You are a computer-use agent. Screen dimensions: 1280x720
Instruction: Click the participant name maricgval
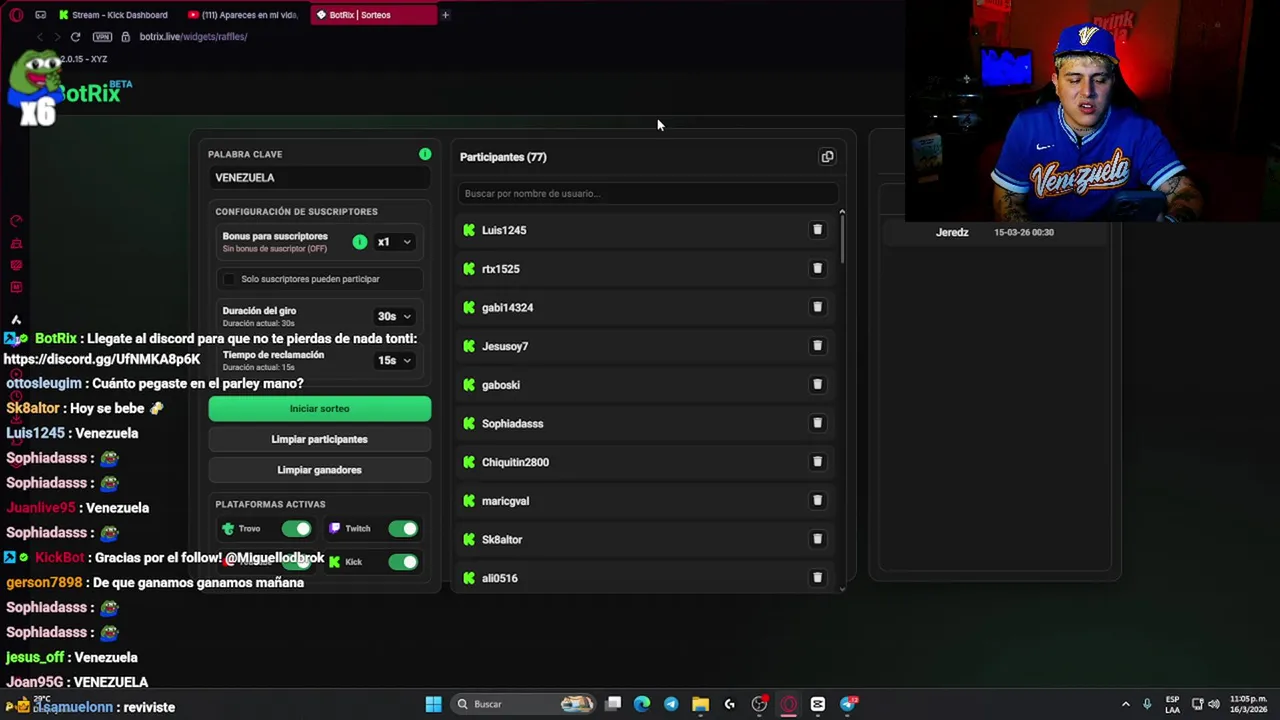[x=505, y=501]
